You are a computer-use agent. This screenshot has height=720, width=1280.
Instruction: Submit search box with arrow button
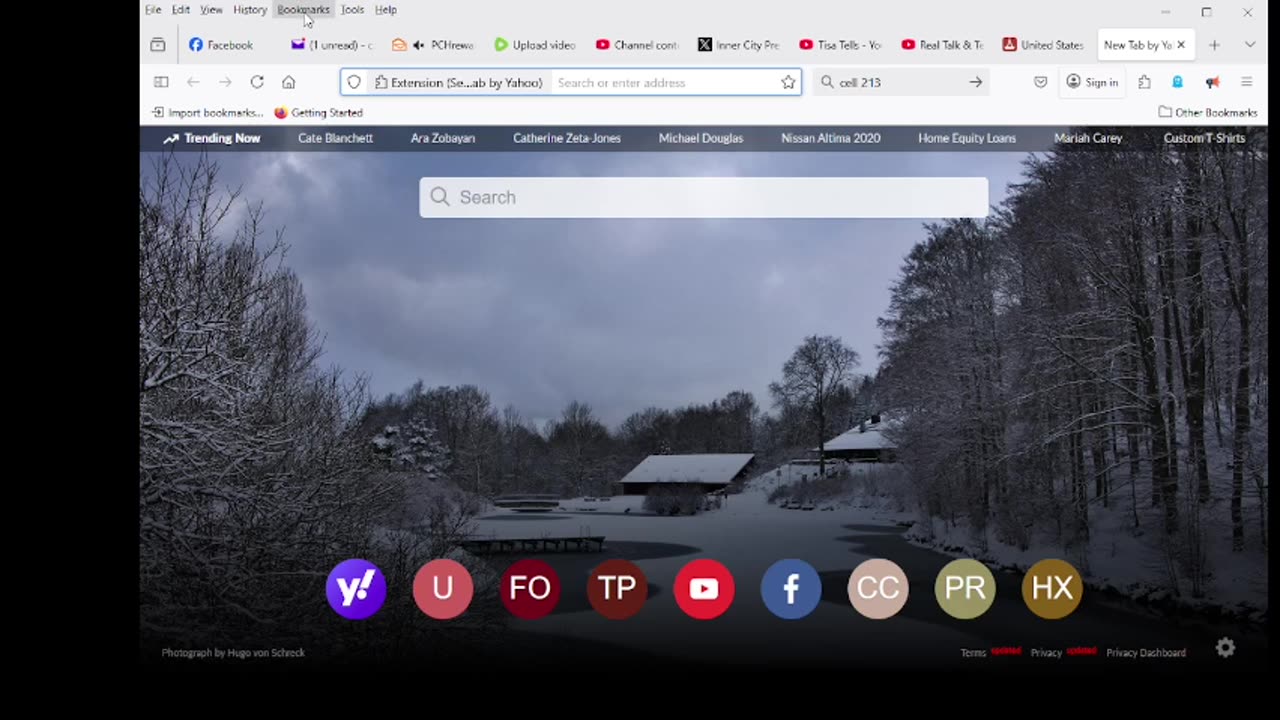(x=976, y=82)
